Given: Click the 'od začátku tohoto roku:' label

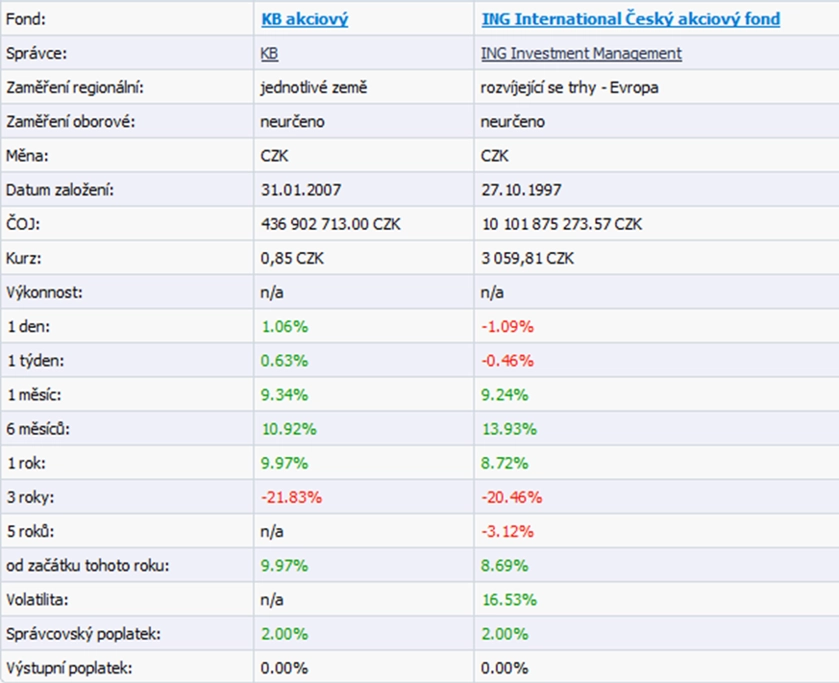Looking at the screenshot, I should (88, 566).
